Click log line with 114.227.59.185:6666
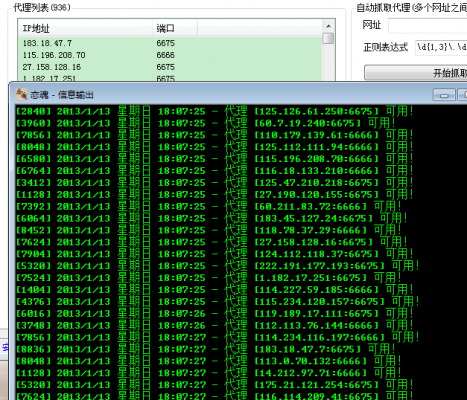The image size is (467, 400). 215,290
